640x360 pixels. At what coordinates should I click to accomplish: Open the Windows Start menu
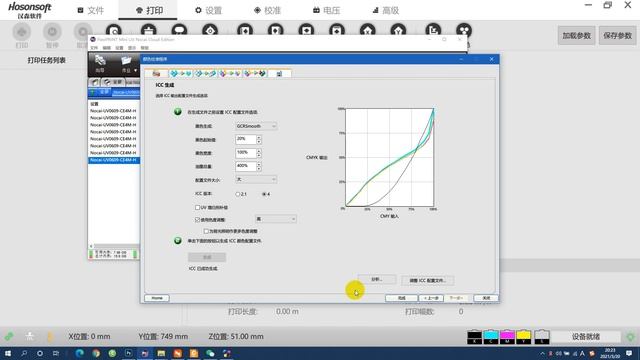click(8, 353)
